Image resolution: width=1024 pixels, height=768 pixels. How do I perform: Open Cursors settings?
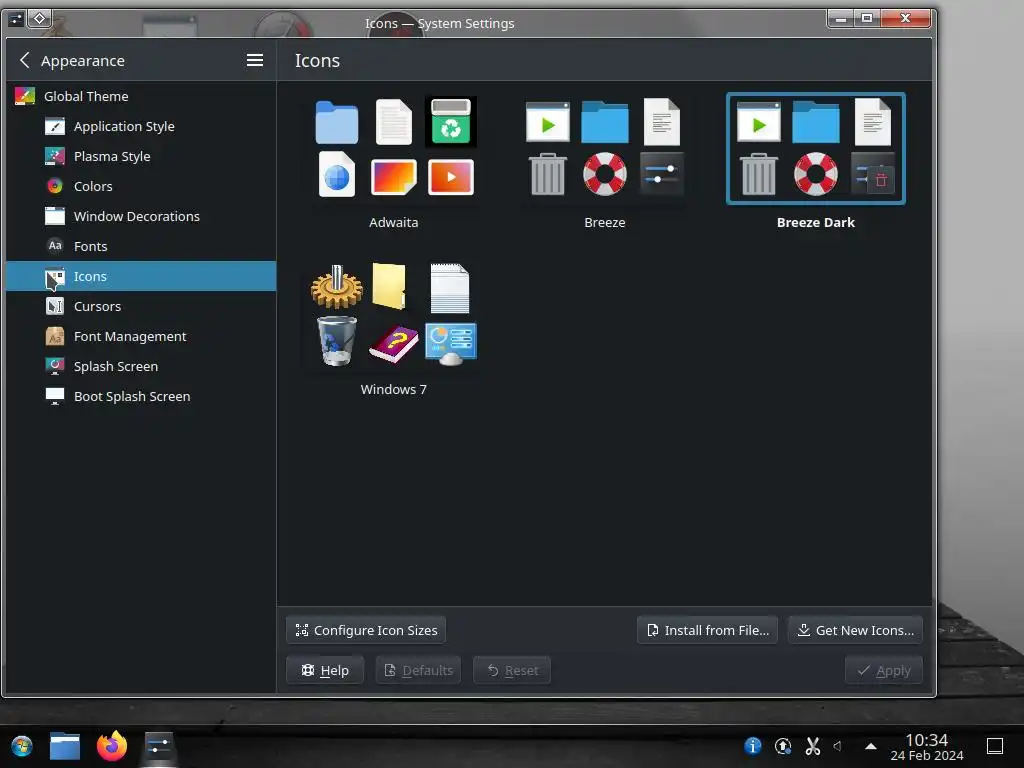tap(141, 306)
